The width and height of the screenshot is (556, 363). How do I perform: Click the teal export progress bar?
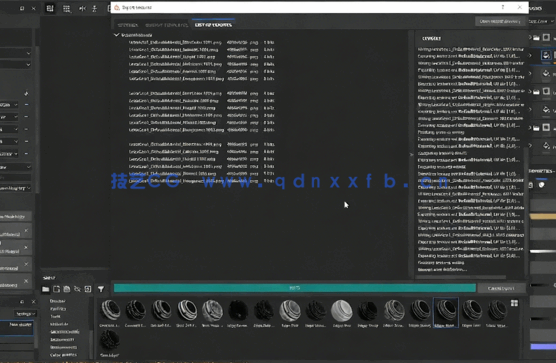[294, 288]
